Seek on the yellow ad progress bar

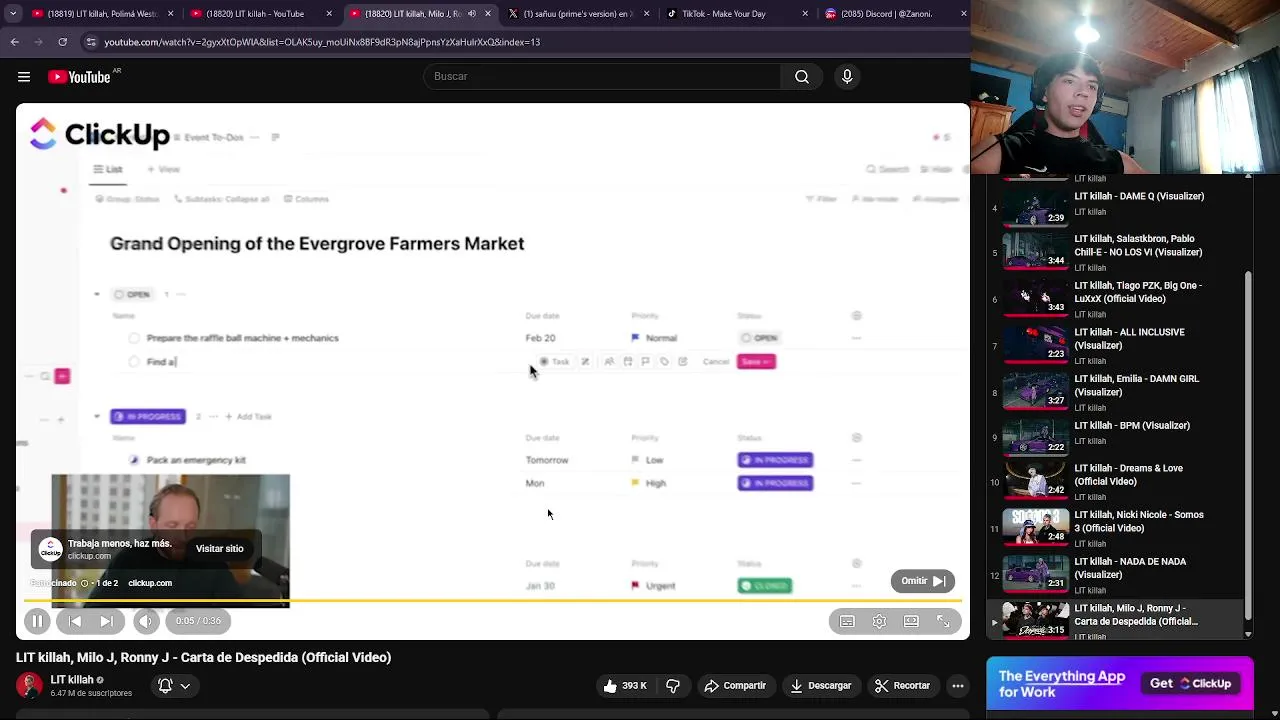pyautogui.click(x=493, y=601)
